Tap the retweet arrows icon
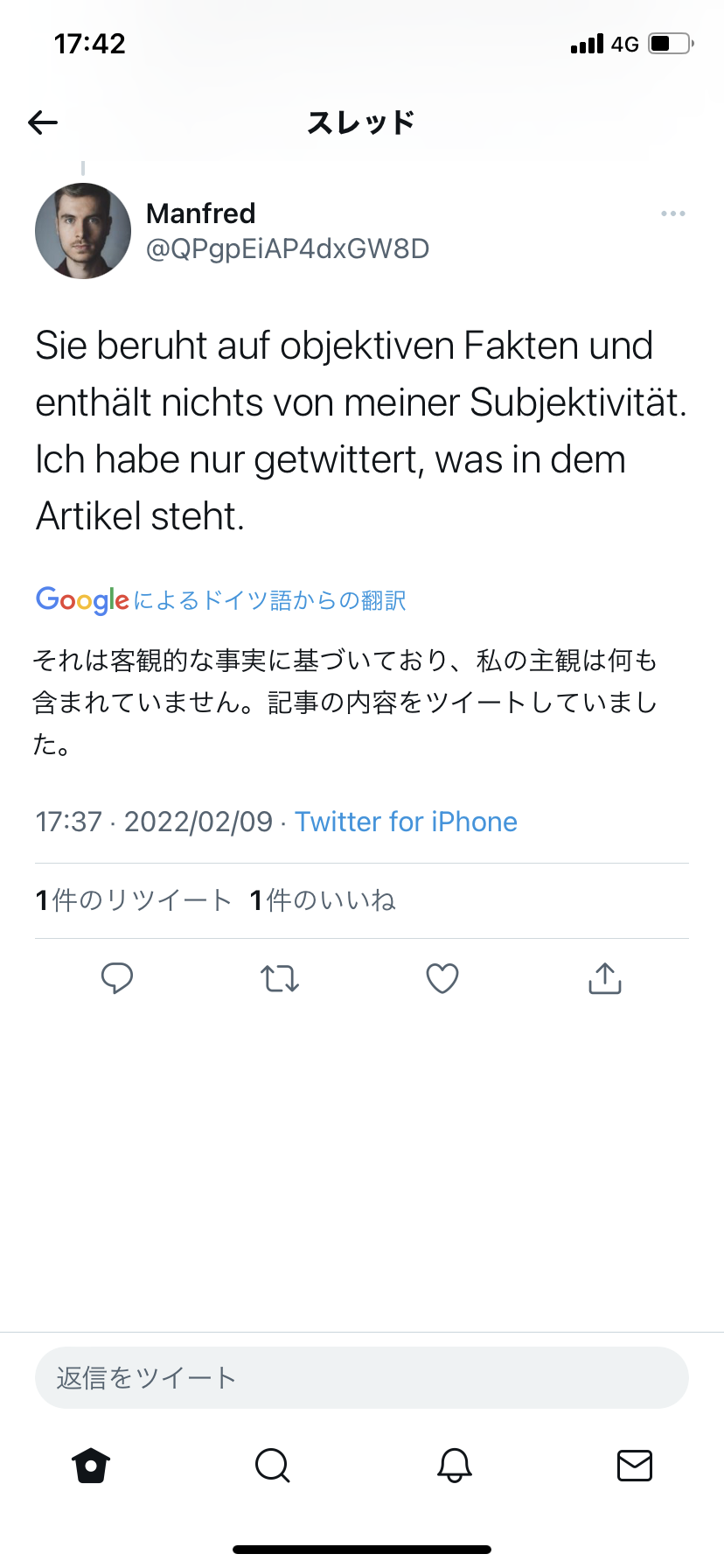 tap(280, 978)
